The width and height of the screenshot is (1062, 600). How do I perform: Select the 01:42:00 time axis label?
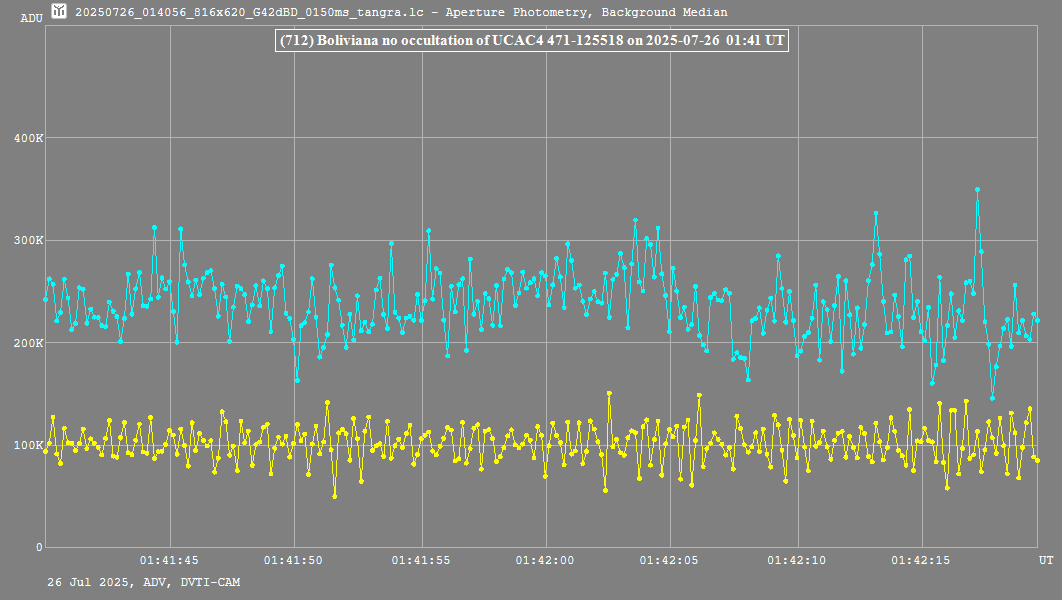coord(546,560)
